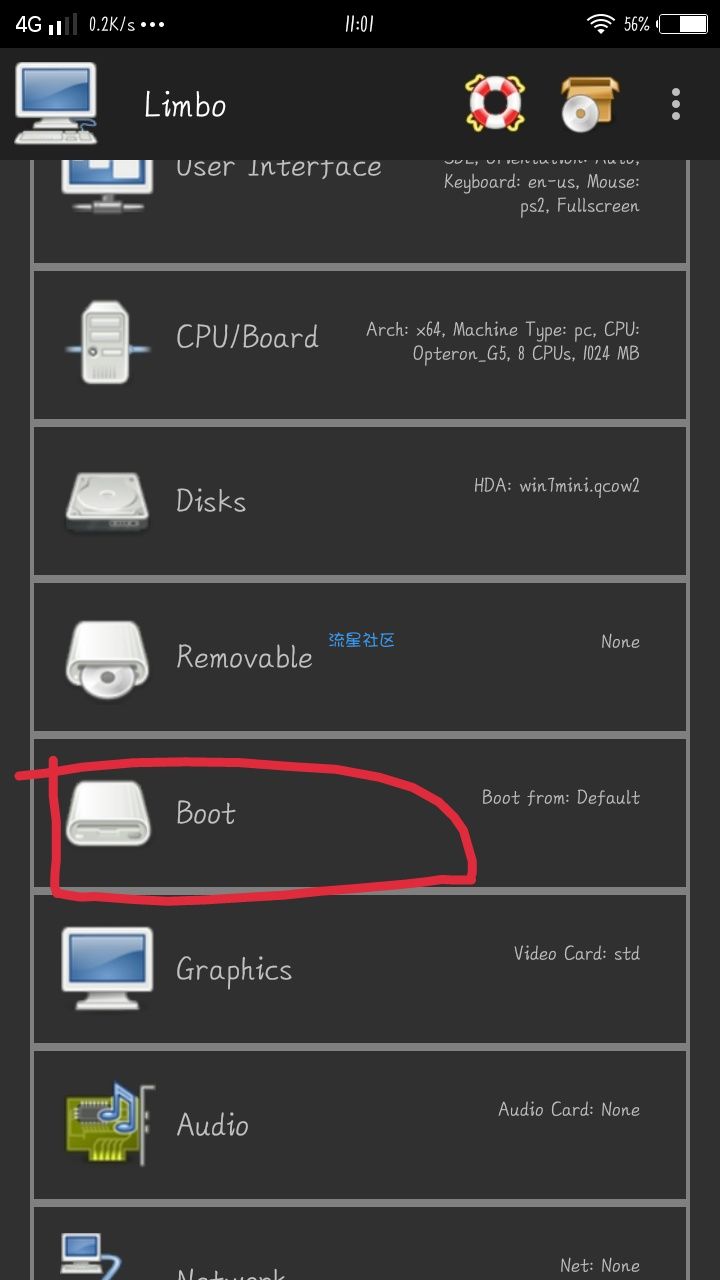Image resolution: width=720 pixels, height=1280 pixels.
Task: Click the package disc install icon
Action: pos(589,104)
